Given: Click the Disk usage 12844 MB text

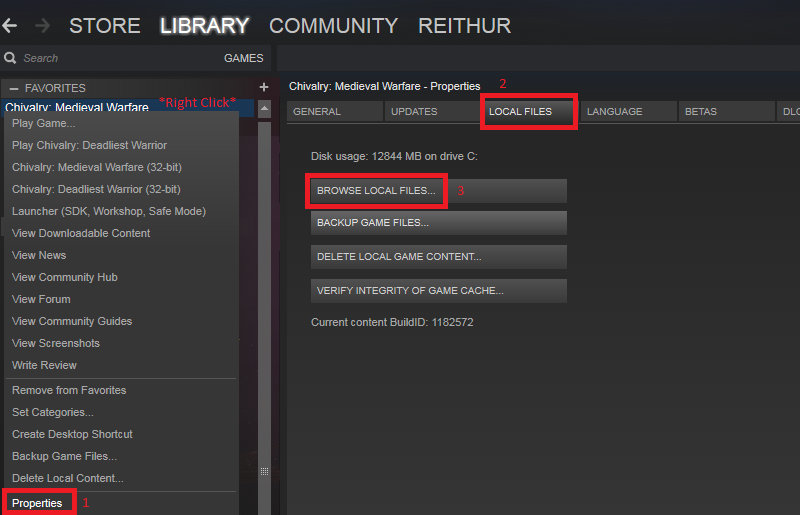Looking at the screenshot, I should (x=394, y=156).
